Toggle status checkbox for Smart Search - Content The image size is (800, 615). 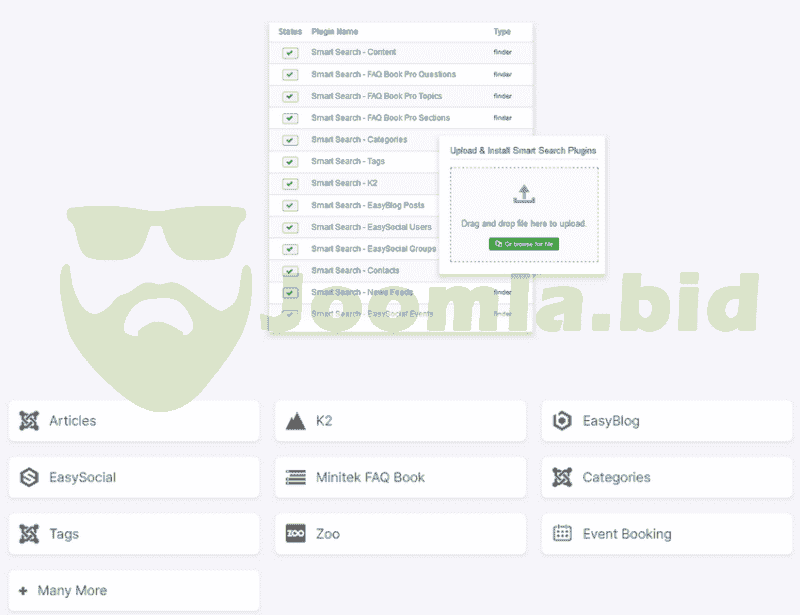(290, 53)
